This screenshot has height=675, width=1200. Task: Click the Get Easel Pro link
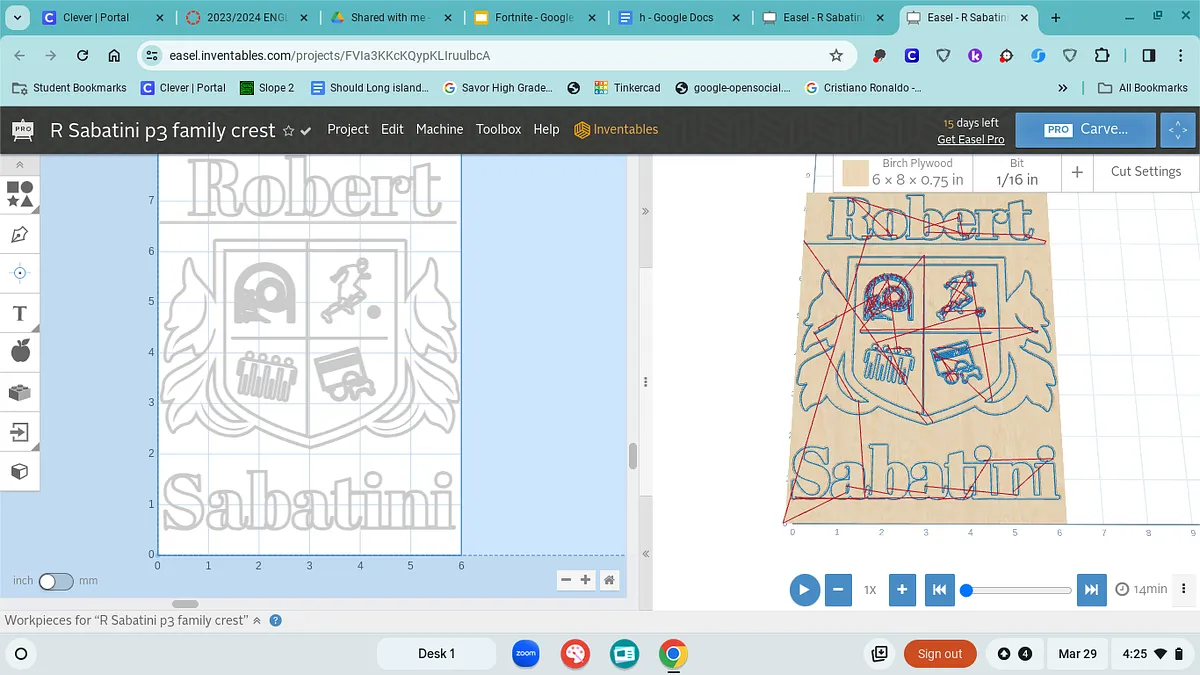(x=970, y=140)
